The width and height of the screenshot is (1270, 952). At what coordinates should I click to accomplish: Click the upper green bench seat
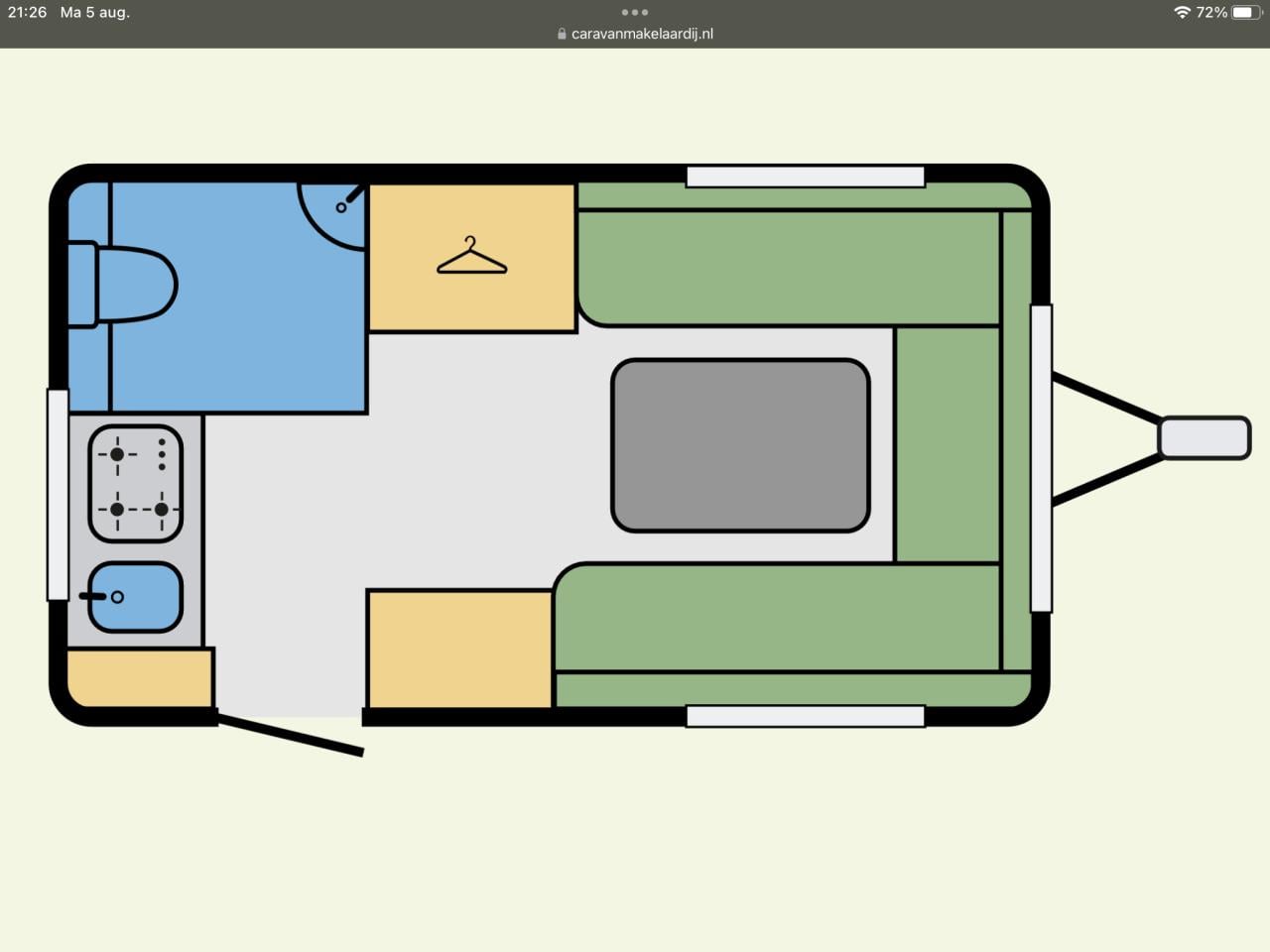tap(789, 268)
